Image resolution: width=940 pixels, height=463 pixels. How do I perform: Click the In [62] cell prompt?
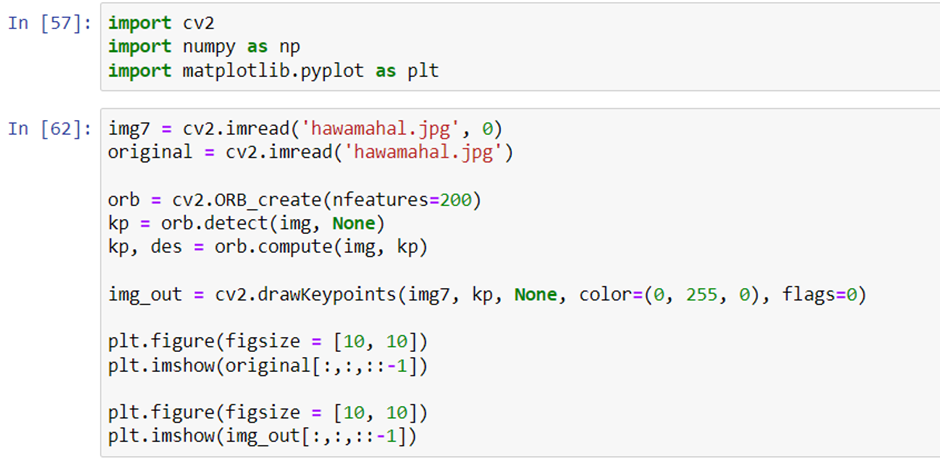pos(50,129)
